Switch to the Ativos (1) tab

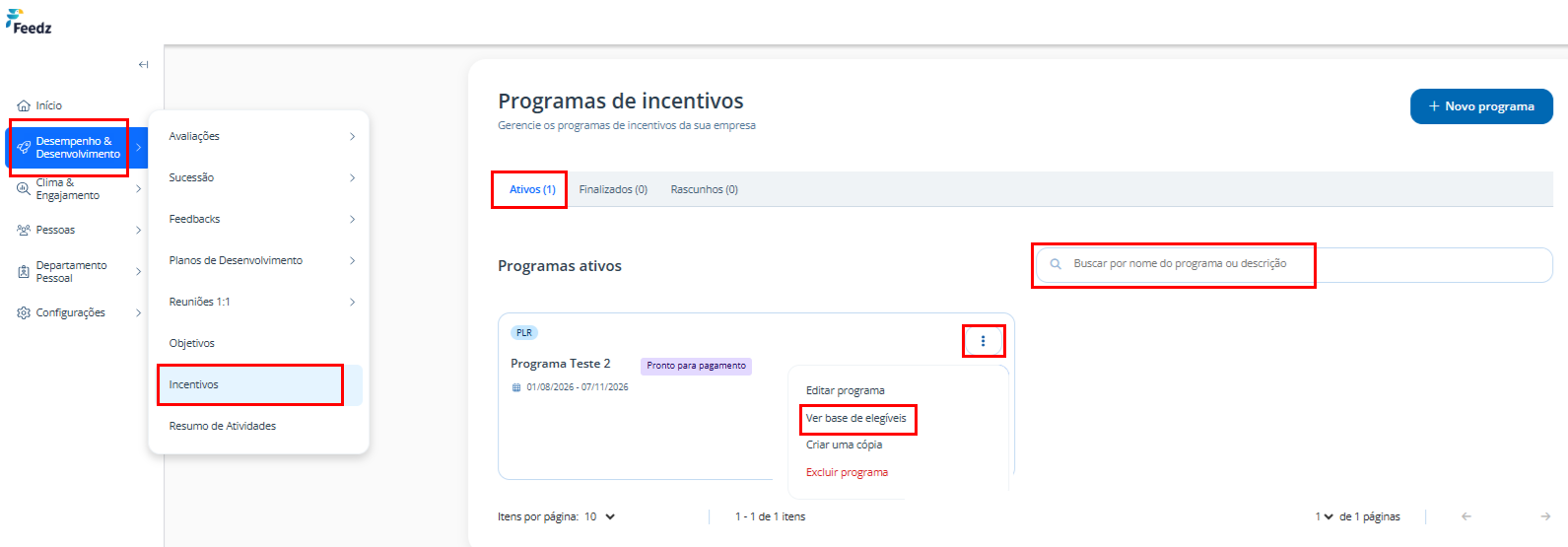click(532, 189)
